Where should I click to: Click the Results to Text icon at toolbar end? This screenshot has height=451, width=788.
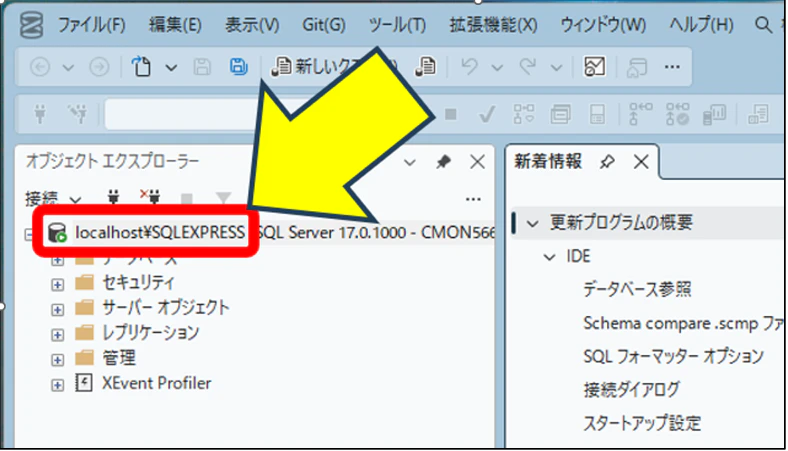(x=758, y=114)
